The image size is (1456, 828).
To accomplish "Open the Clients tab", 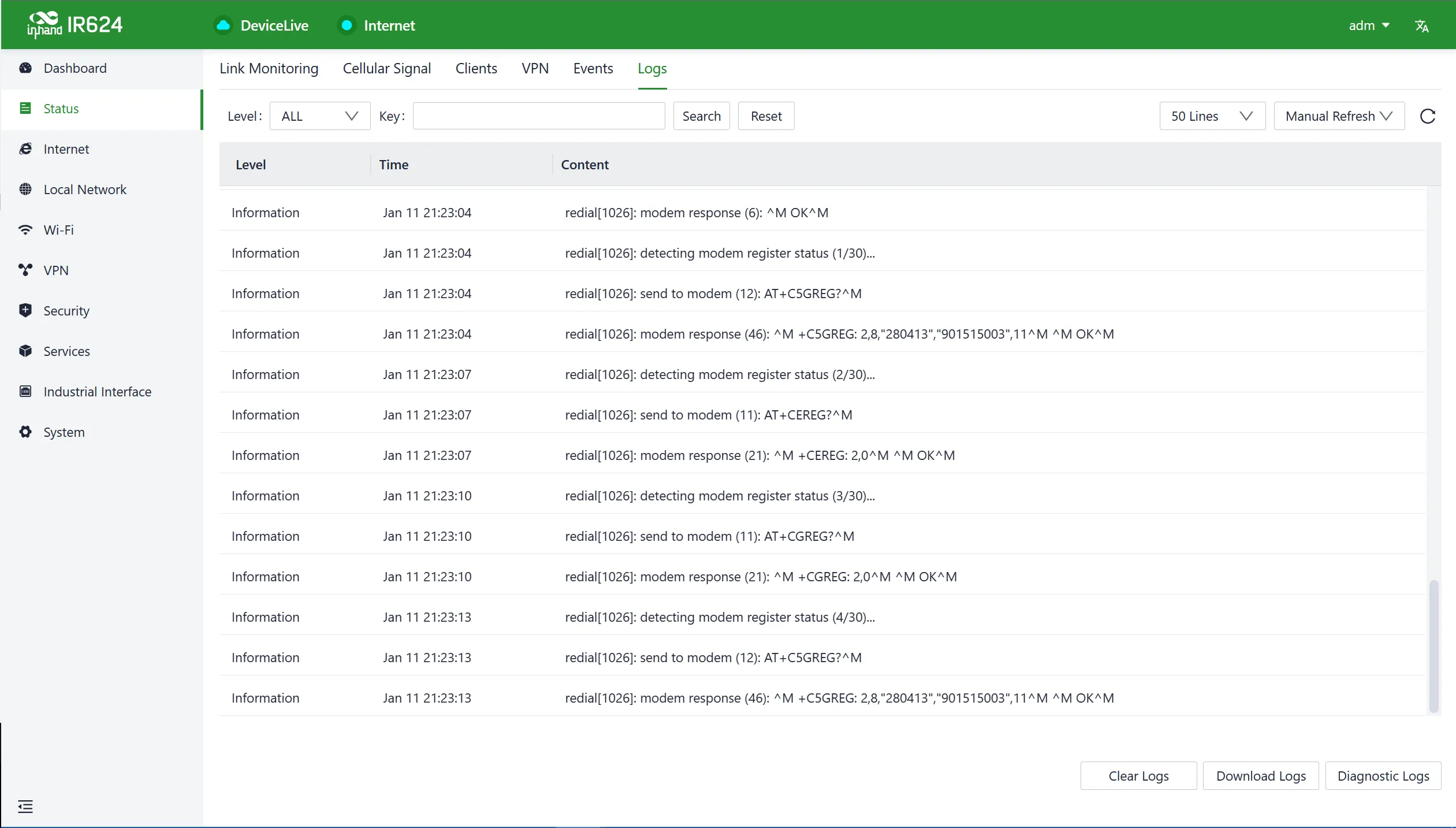I will pos(476,68).
